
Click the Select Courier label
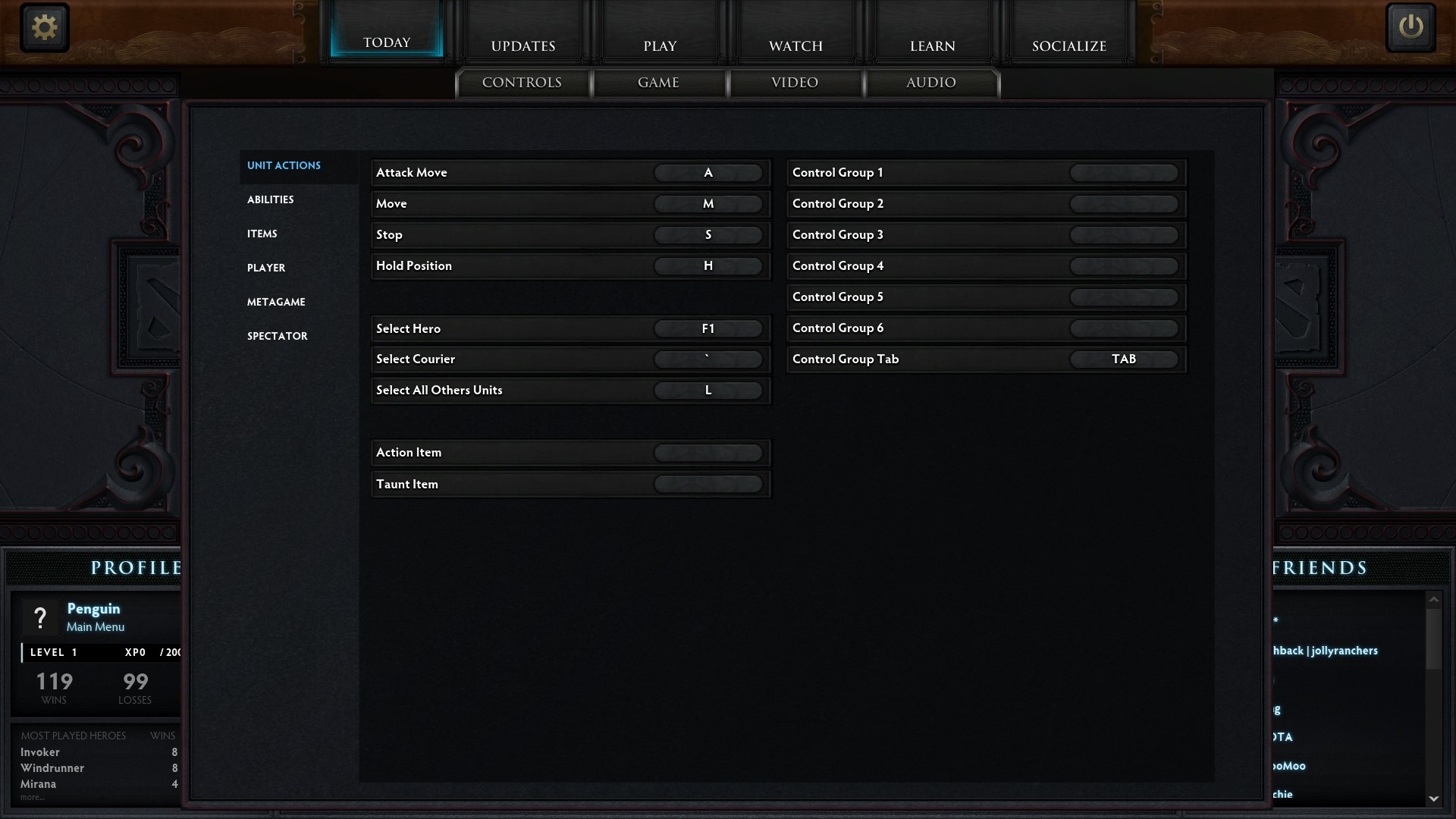(416, 359)
